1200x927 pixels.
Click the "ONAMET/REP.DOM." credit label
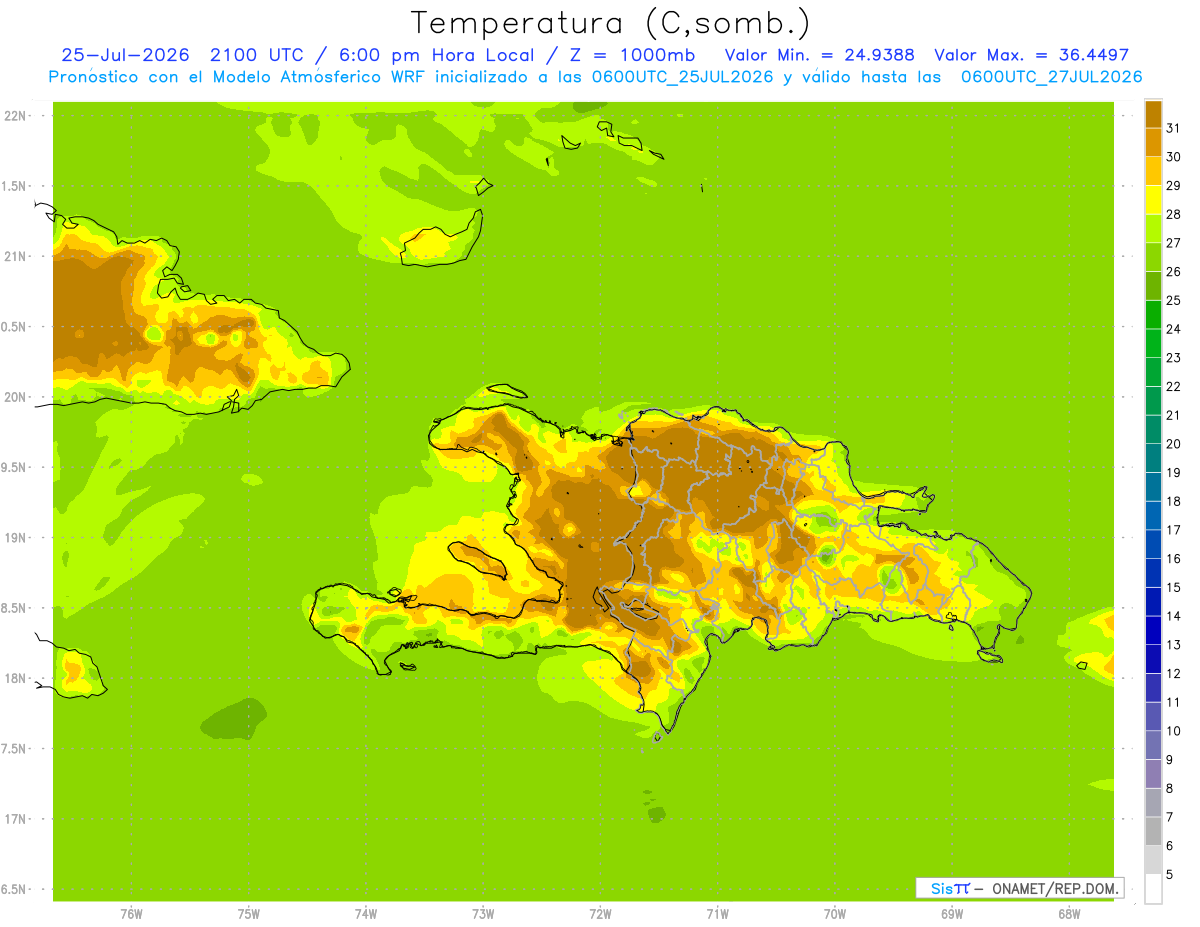[1055, 888]
